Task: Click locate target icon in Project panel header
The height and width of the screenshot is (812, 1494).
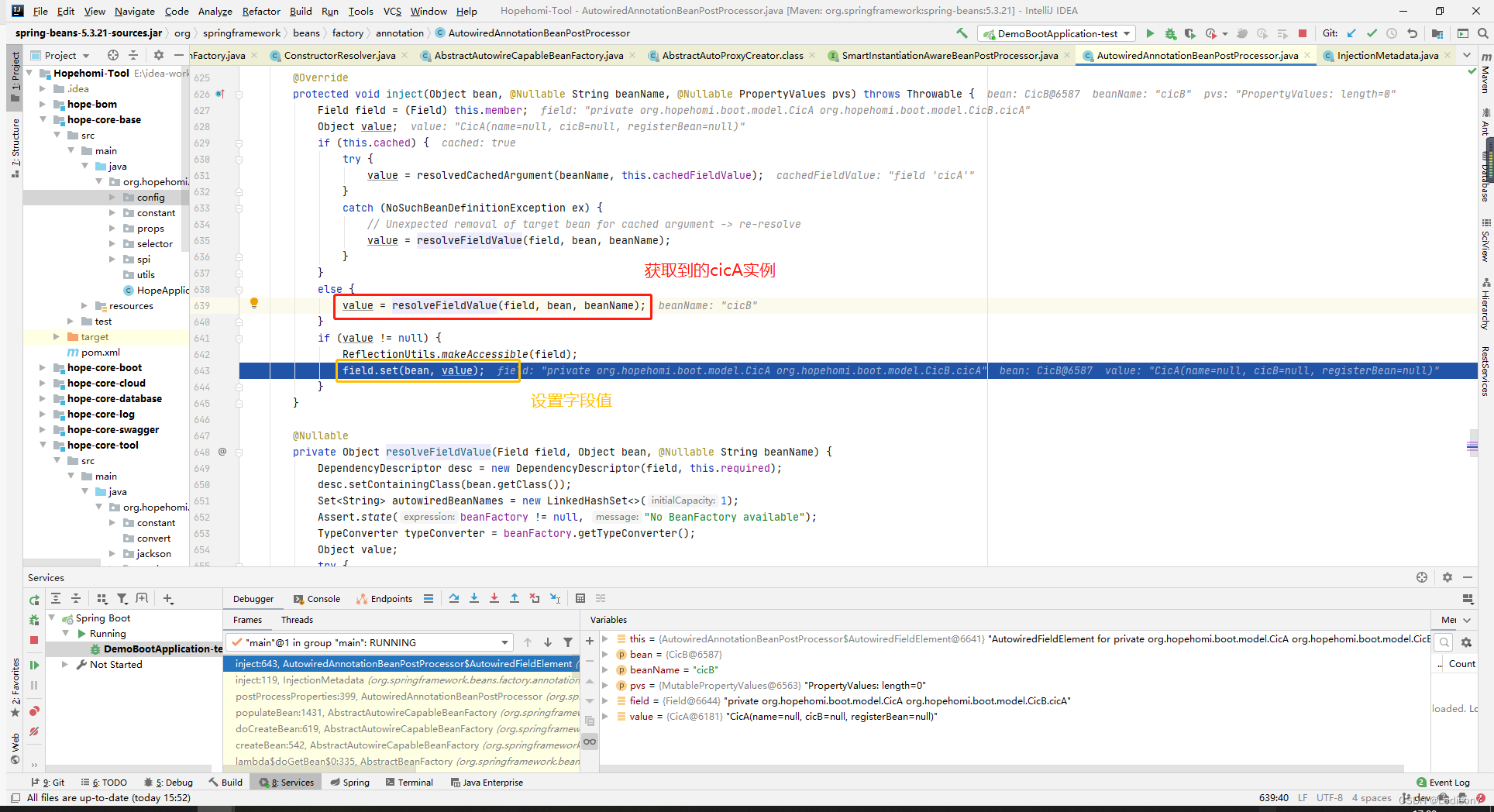Action: [x=113, y=55]
